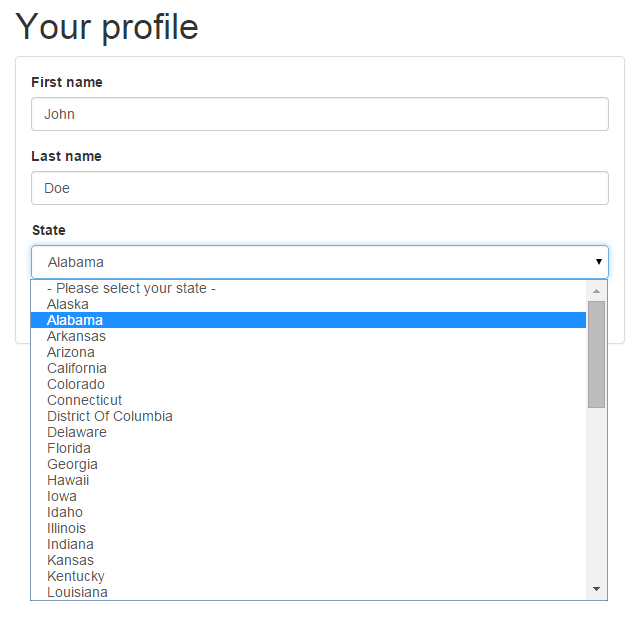The width and height of the screenshot is (642, 623).
Task: Pick Kentucky from the list
Action: click(308, 576)
